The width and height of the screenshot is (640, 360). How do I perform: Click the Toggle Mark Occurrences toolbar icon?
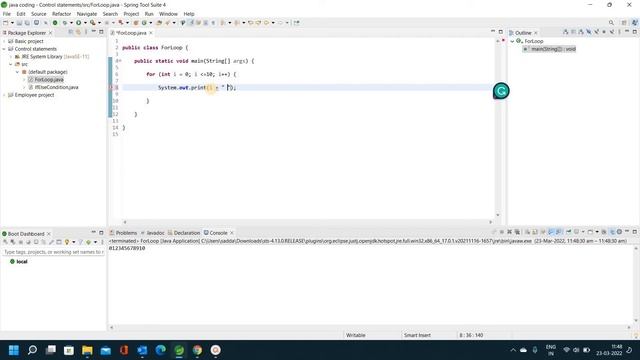click(x=191, y=23)
